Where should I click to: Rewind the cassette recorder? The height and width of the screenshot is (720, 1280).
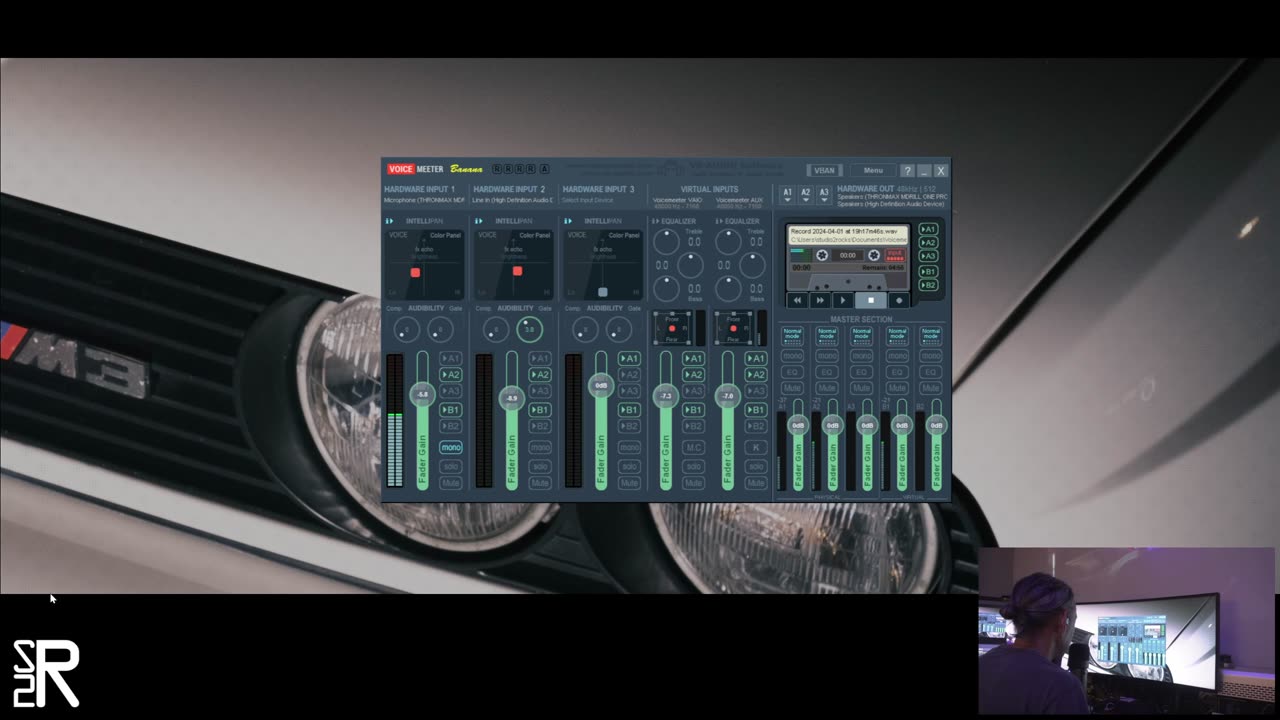(x=797, y=300)
